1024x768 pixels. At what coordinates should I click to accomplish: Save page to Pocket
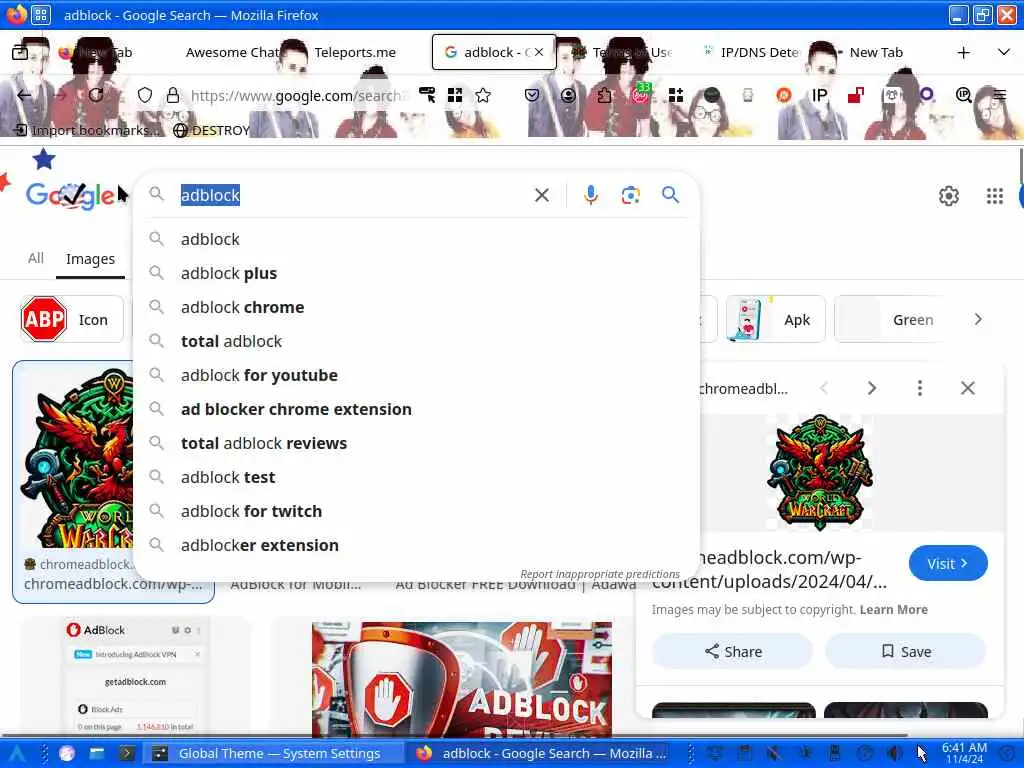point(532,95)
